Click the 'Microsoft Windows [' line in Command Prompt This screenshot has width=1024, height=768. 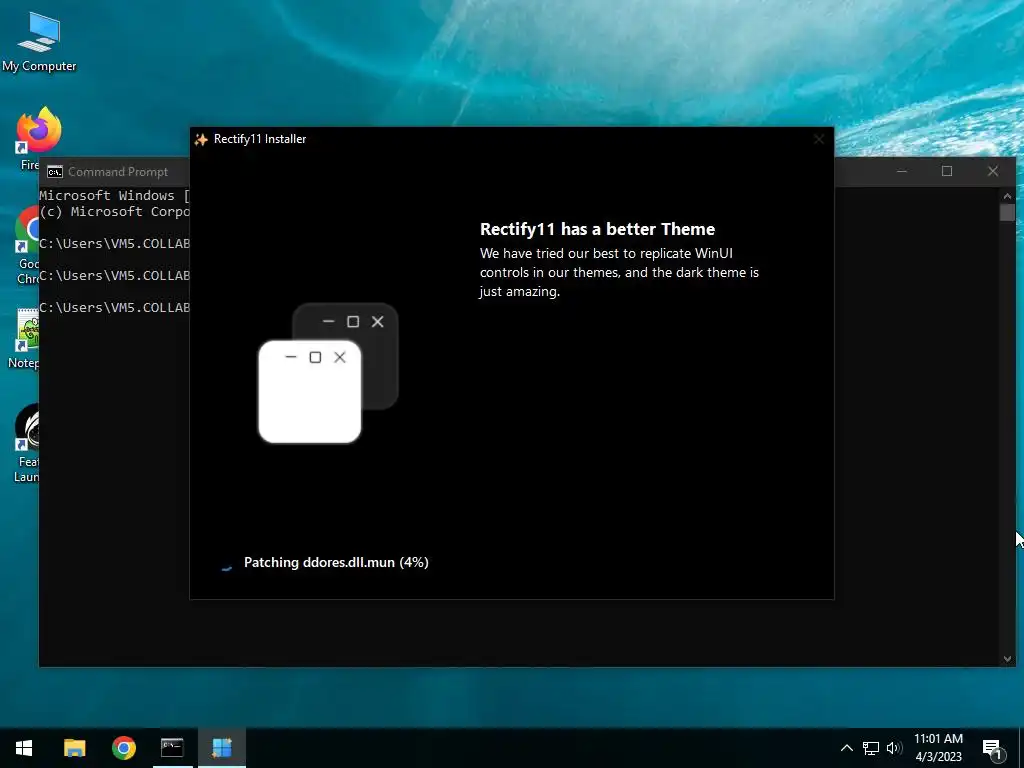114,195
